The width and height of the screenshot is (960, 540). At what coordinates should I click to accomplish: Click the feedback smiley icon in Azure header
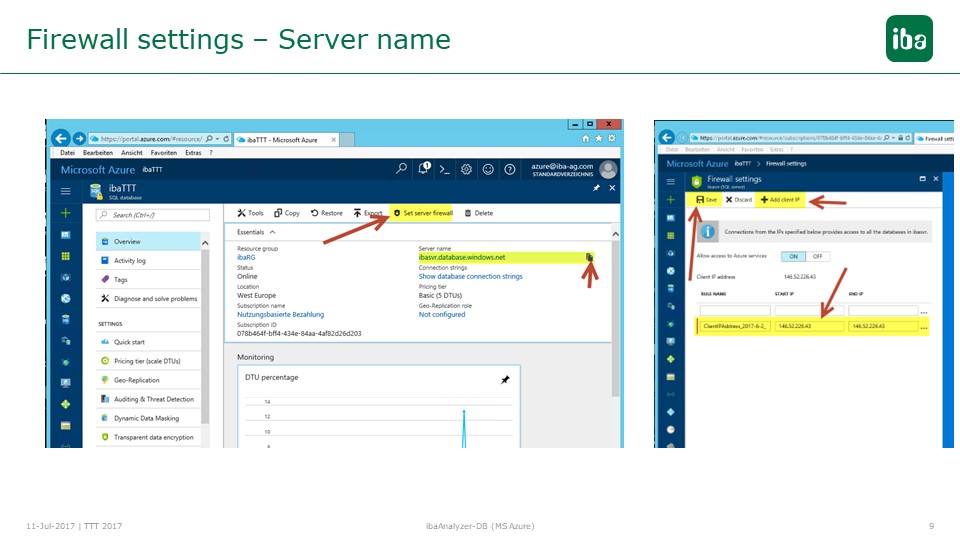click(x=488, y=170)
